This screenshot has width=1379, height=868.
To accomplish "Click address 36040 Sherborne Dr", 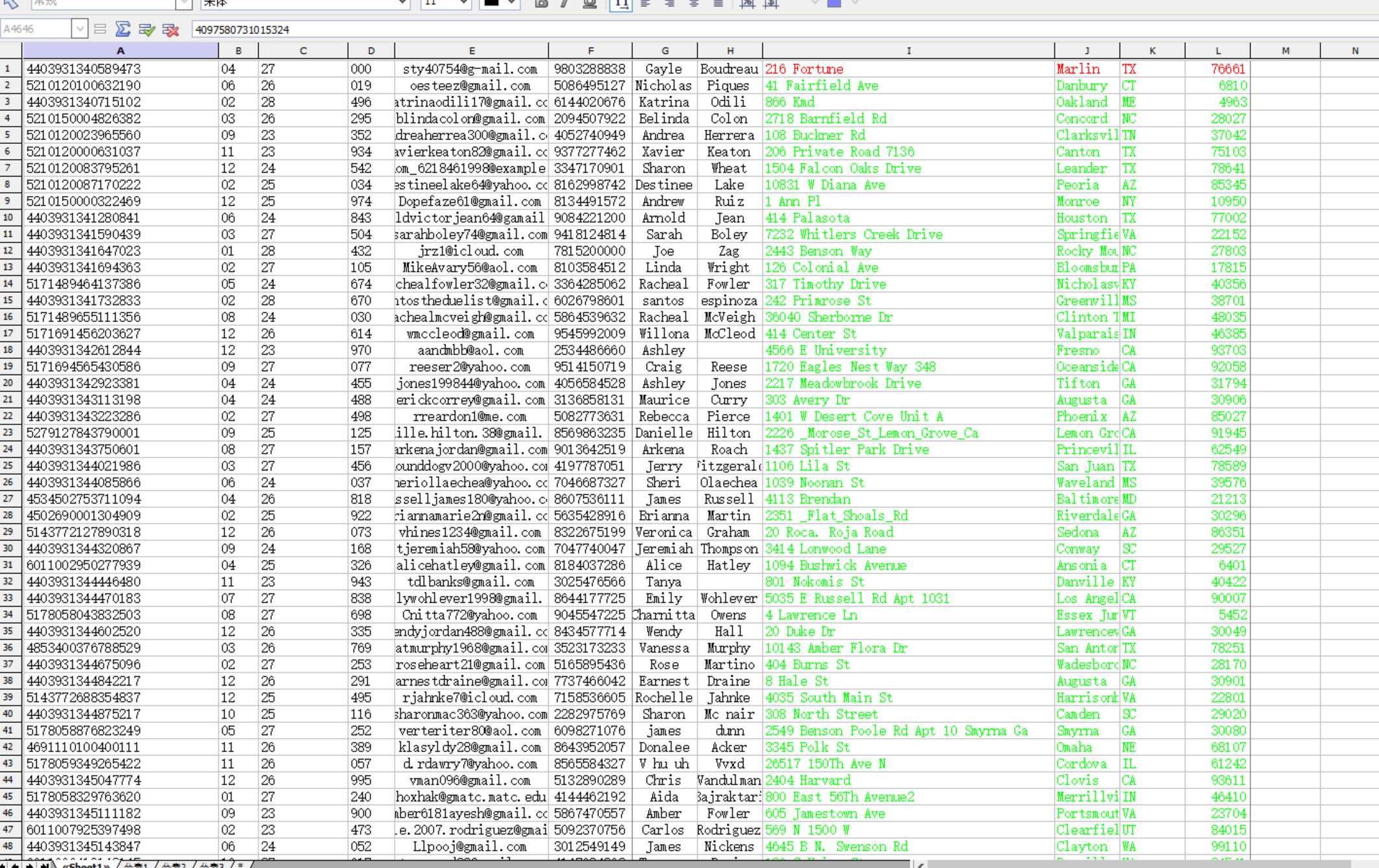I will (x=829, y=317).
